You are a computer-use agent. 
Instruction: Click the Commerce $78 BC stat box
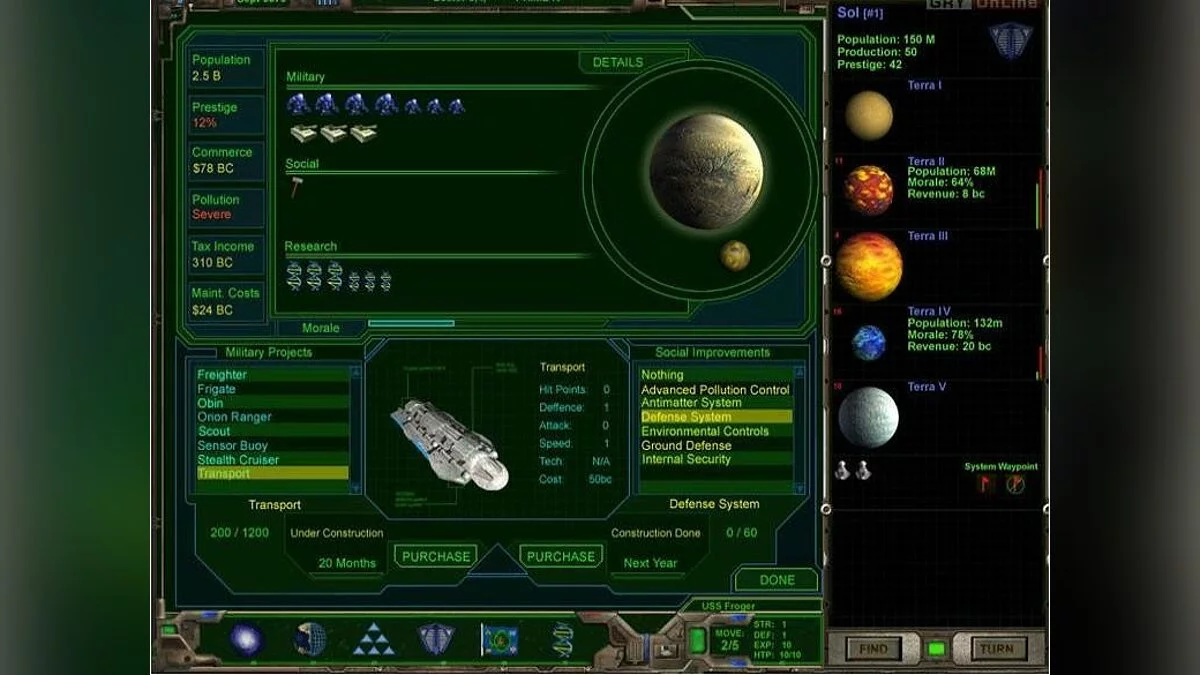pos(227,161)
